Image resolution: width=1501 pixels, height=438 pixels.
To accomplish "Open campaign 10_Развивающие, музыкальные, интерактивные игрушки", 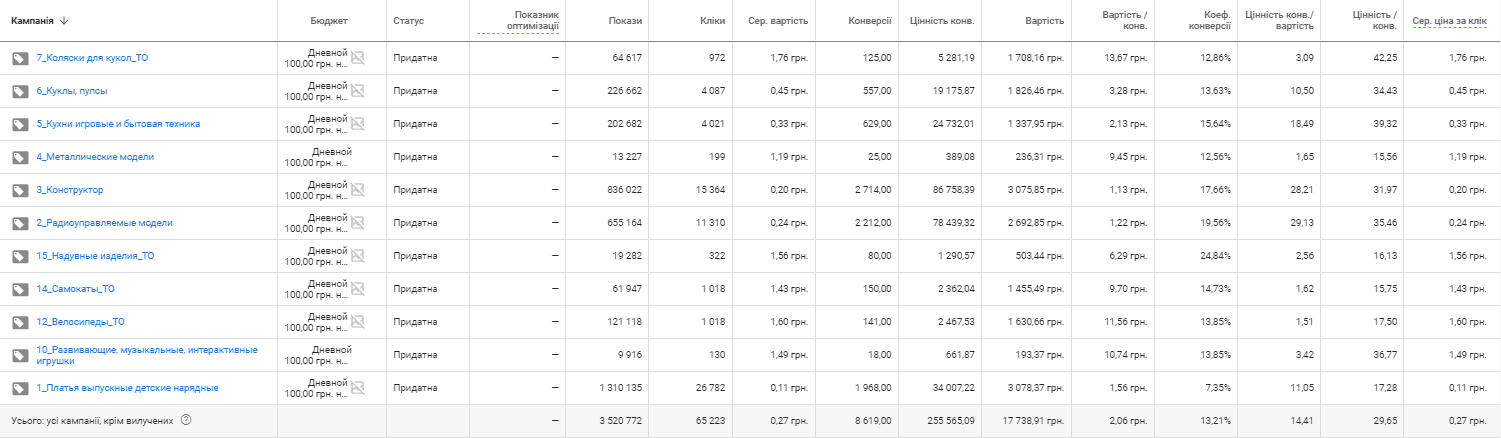I will pos(146,355).
